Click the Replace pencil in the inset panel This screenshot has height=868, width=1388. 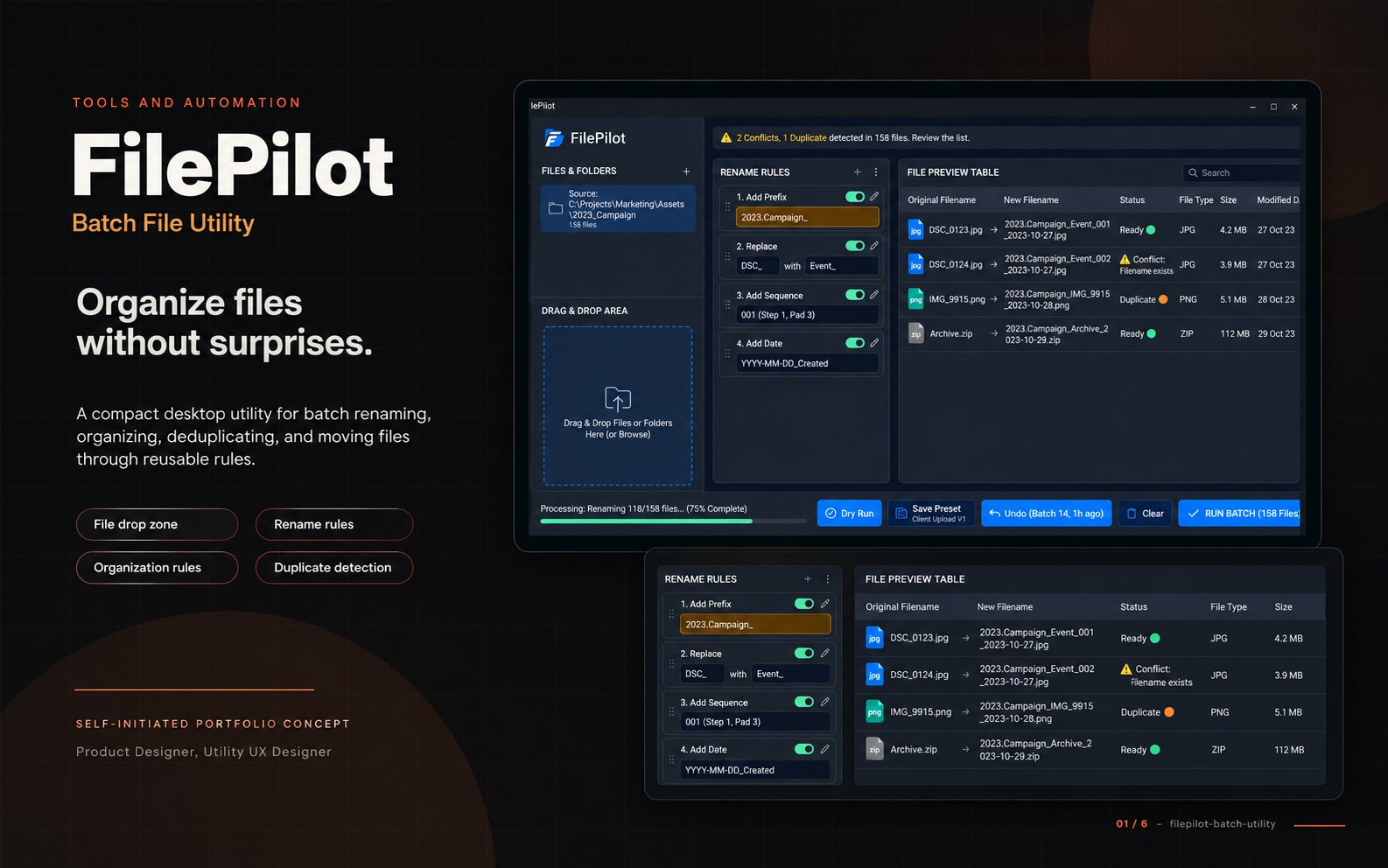[x=824, y=654]
